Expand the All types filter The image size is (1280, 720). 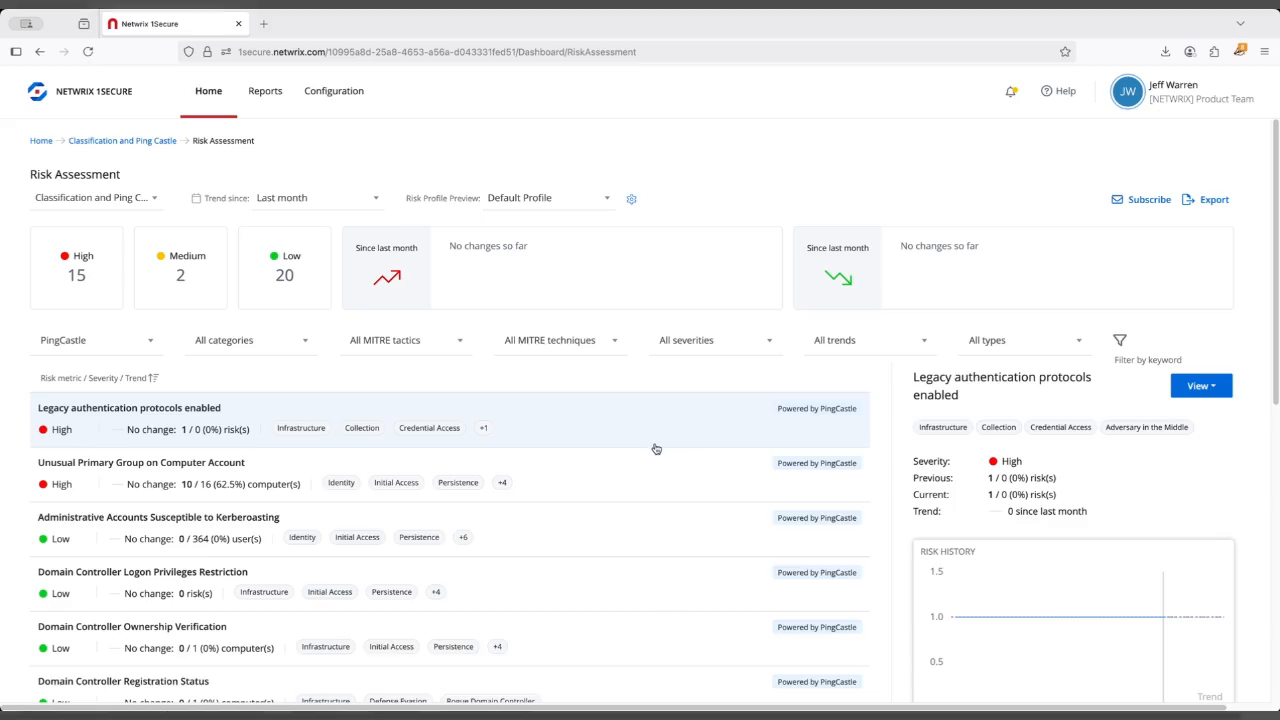pos(1025,341)
